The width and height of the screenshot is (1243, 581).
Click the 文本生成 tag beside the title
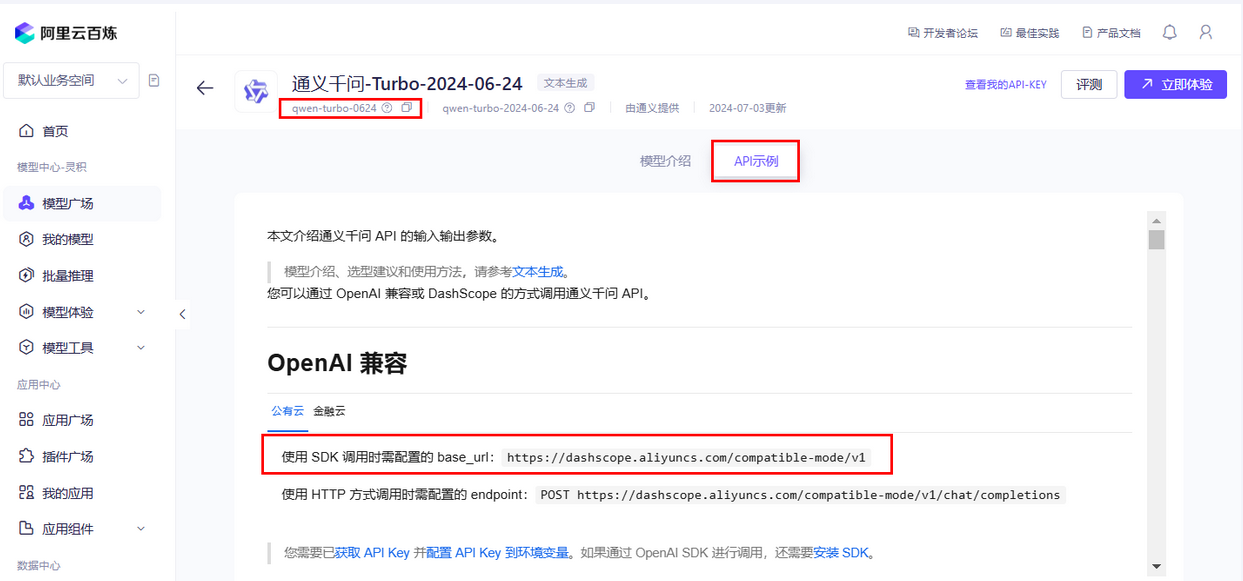point(565,83)
